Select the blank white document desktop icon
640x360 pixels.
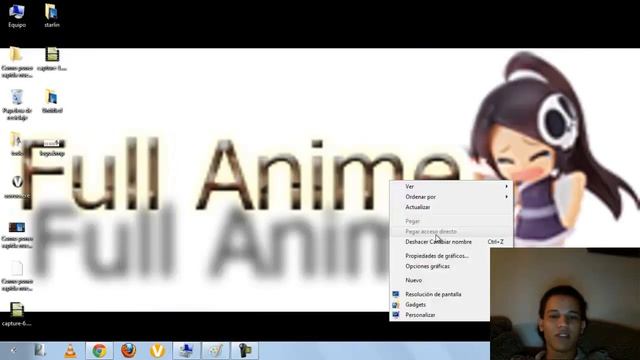click(x=17, y=268)
